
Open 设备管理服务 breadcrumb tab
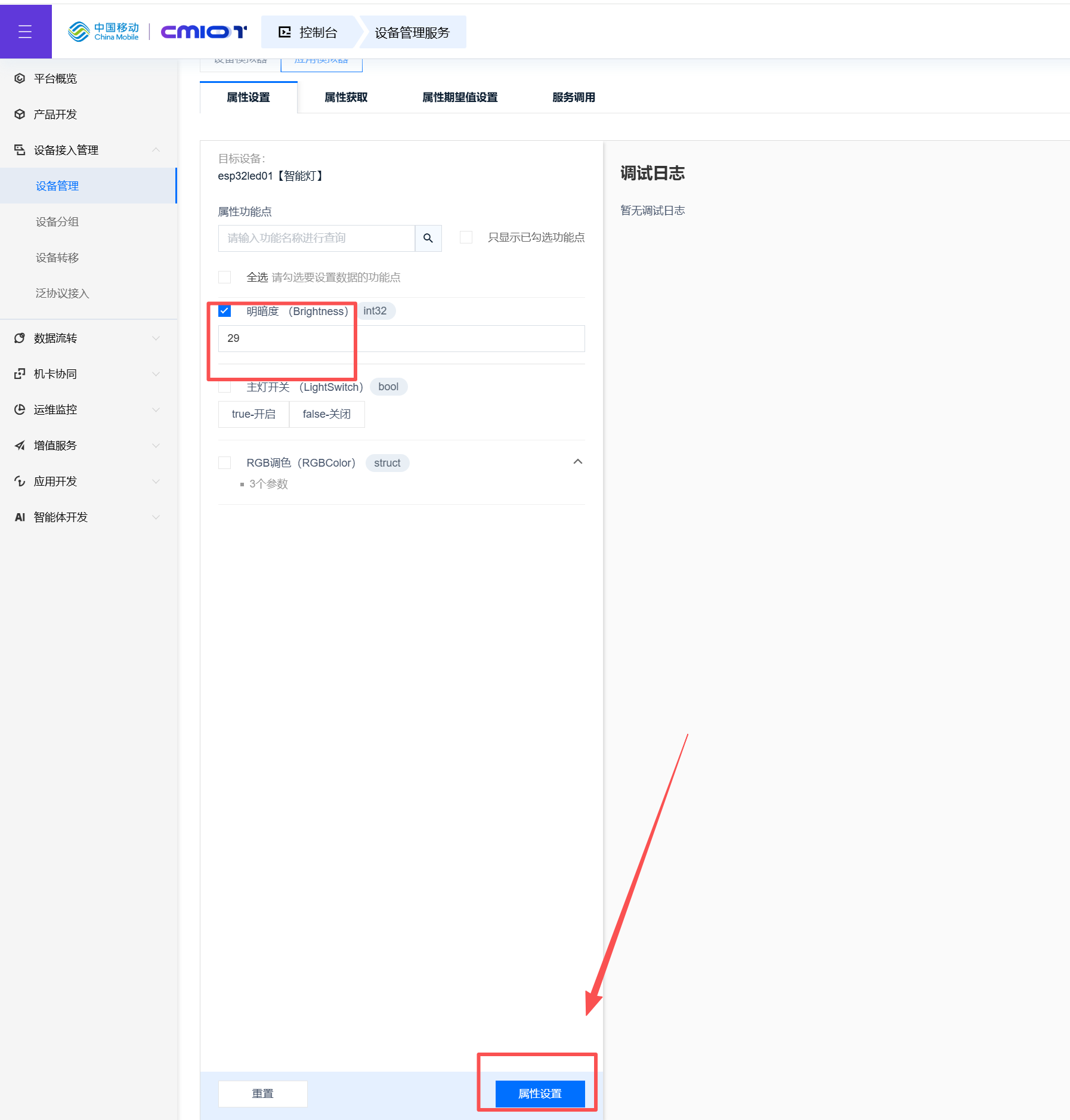coord(412,32)
